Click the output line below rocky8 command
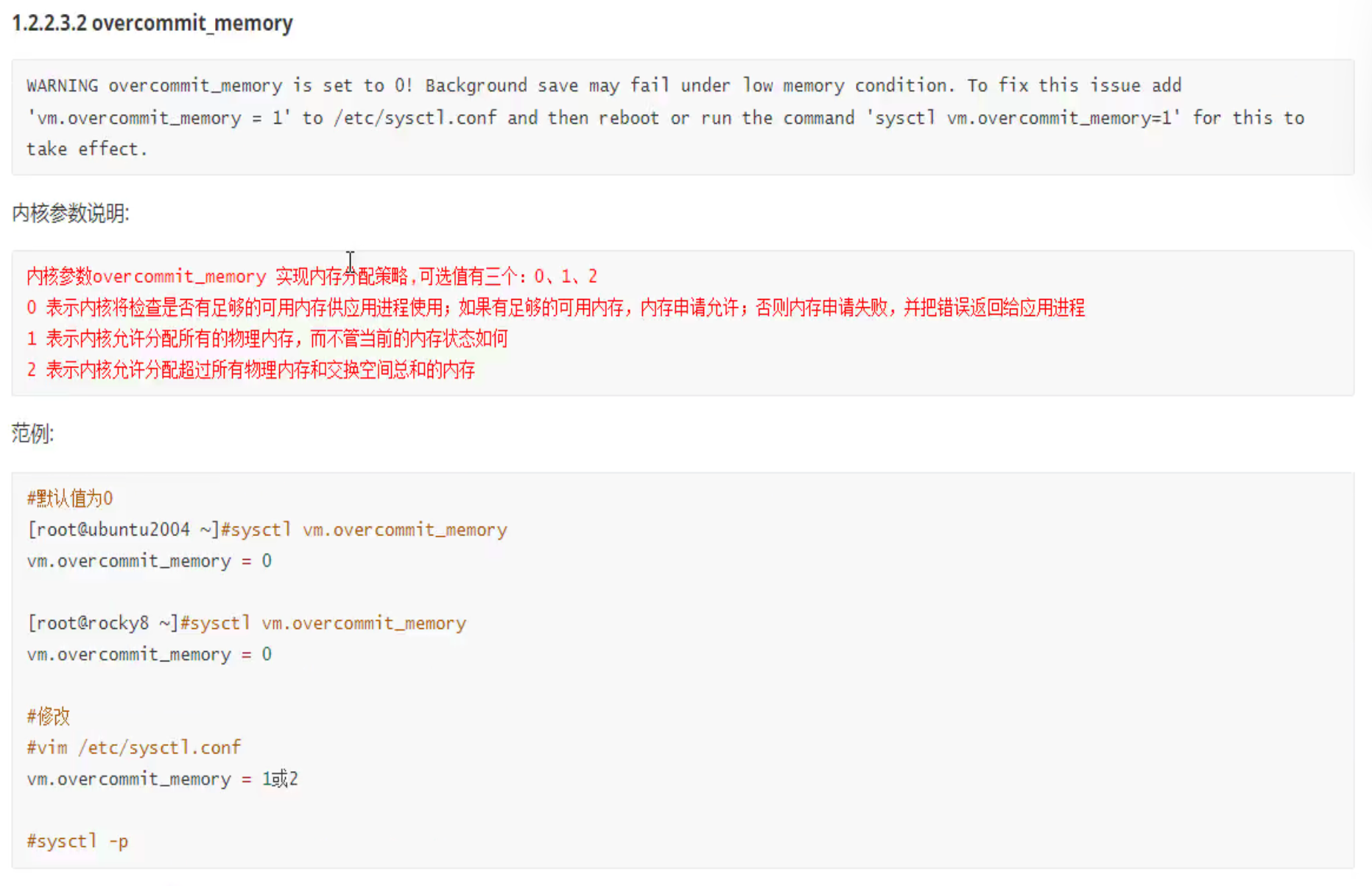Screen dimensions: 1372x886 click(149, 654)
